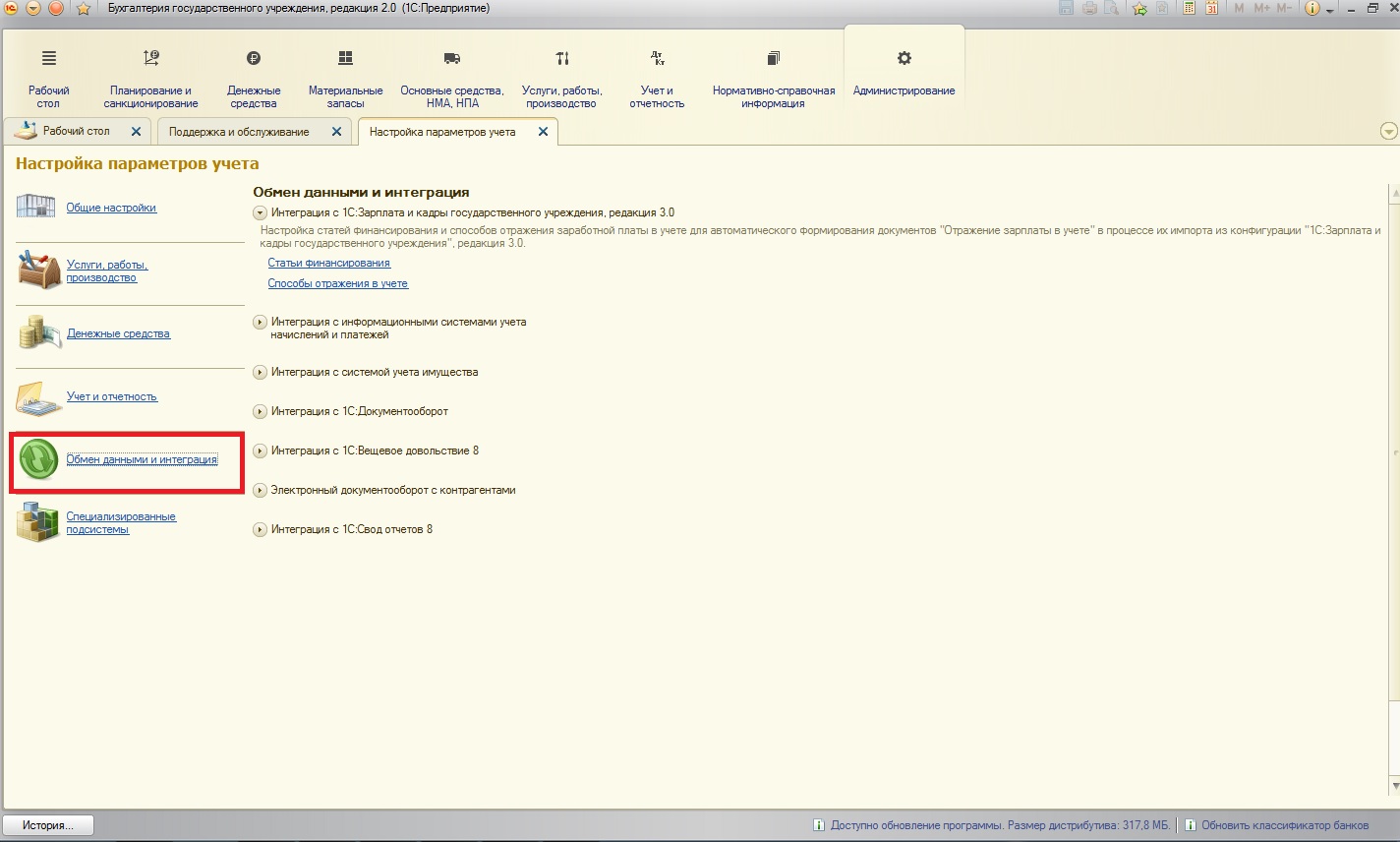This screenshot has height=842, width=1400.
Task: Click the M- memory subtract button
Action: (1284, 8)
